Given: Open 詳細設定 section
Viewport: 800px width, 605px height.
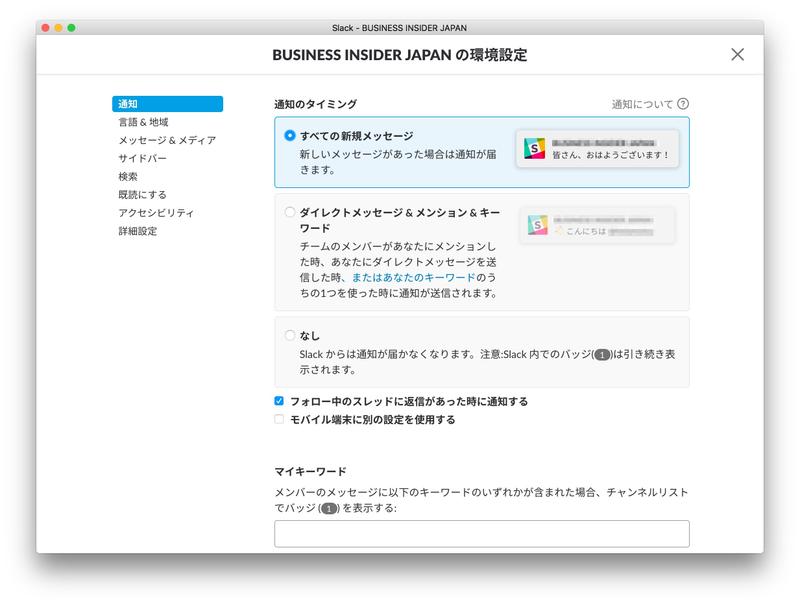Looking at the screenshot, I should (x=138, y=231).
